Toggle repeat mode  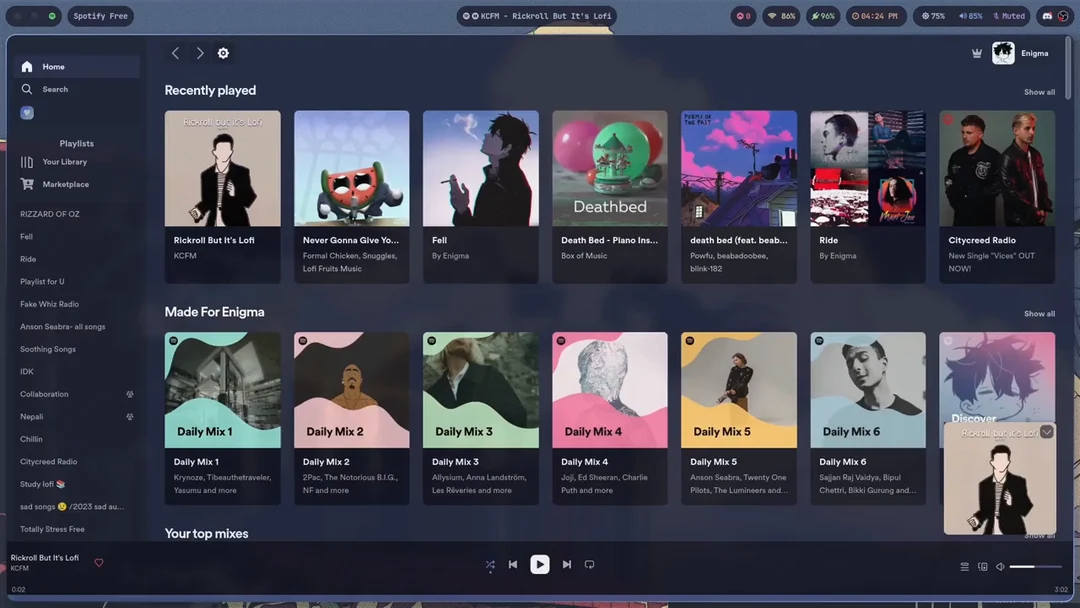point(589,564)
